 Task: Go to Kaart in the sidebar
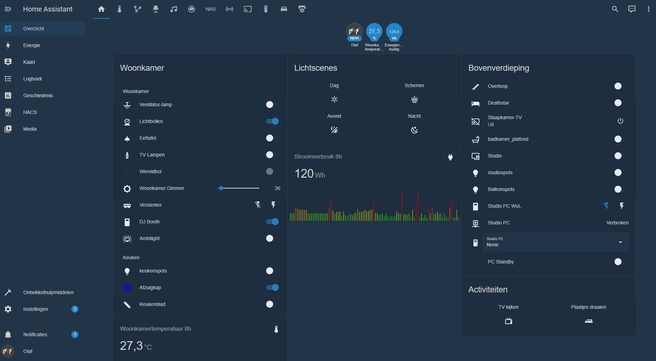(43, 62)
